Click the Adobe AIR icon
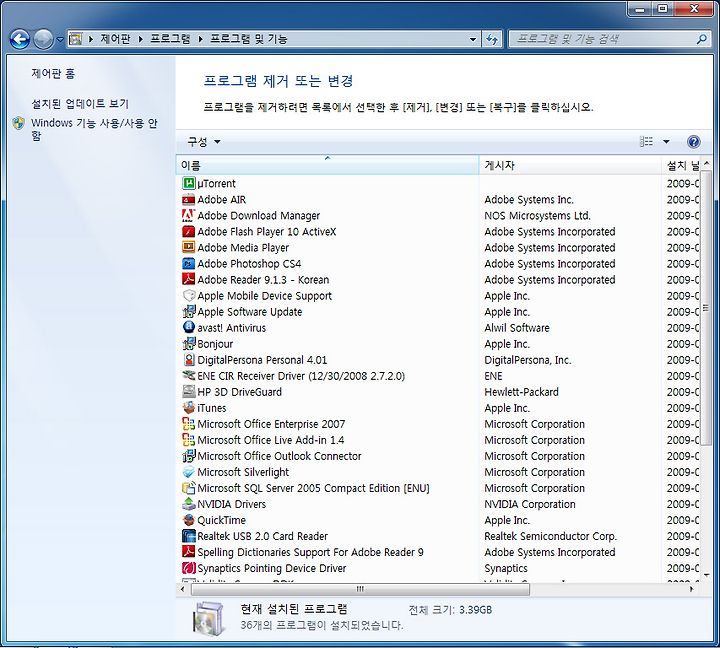The height and width of the screenshot is (648, 720). 189,199
